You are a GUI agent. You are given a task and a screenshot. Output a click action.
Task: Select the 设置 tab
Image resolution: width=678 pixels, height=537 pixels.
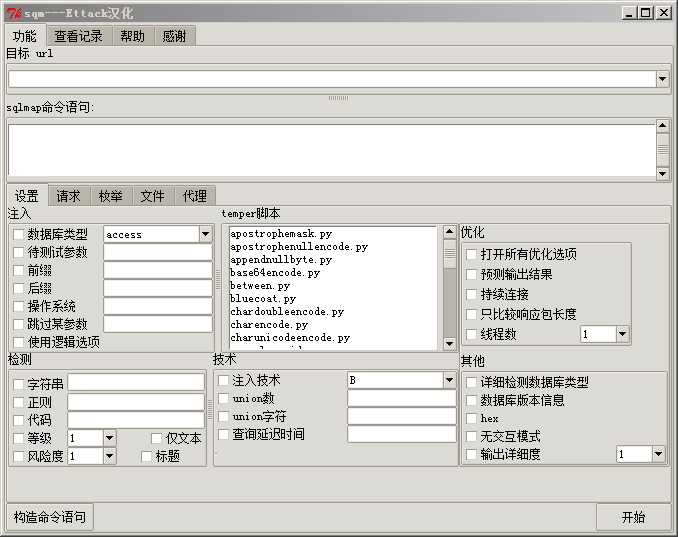tap(27, 196)
